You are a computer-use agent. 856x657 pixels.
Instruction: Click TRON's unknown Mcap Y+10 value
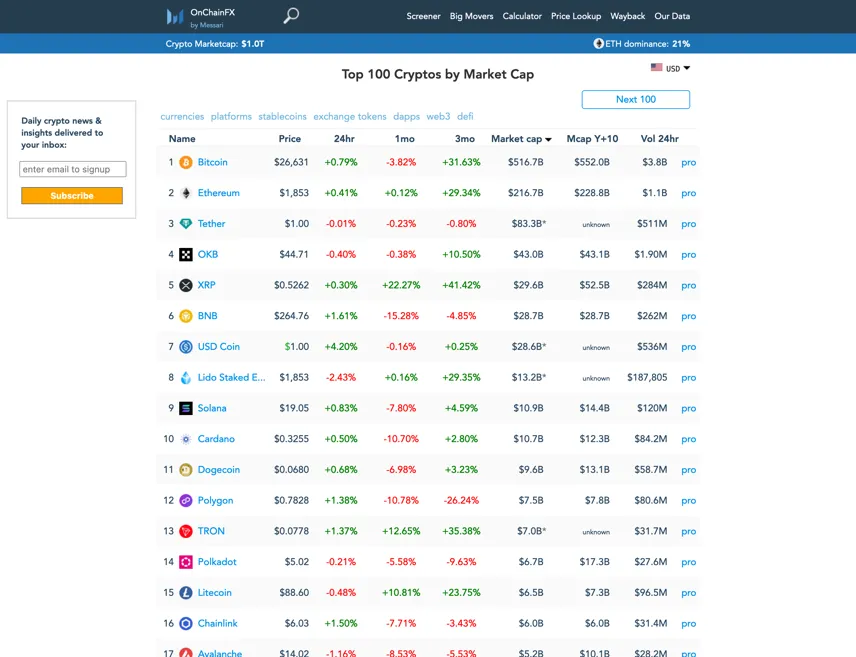click(x=596, y=532)
